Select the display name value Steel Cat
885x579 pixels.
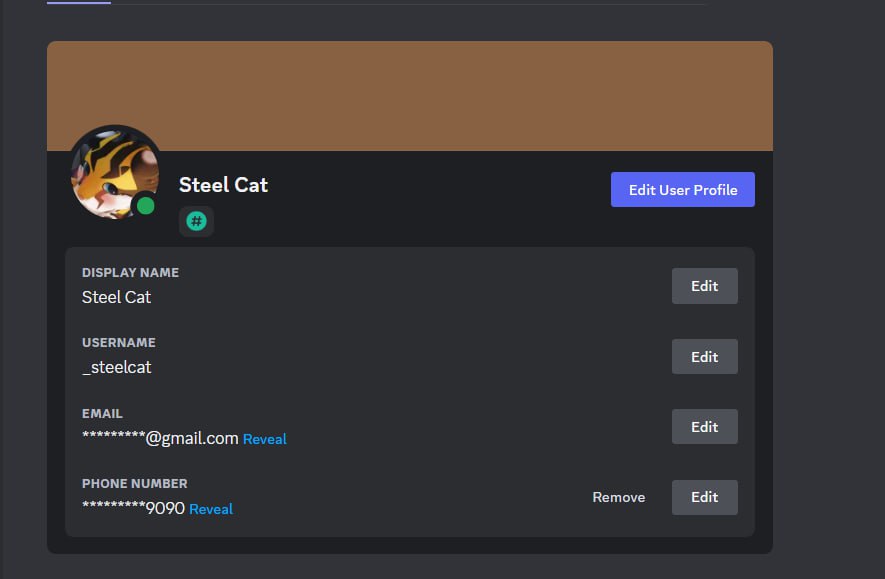point(117,297)
